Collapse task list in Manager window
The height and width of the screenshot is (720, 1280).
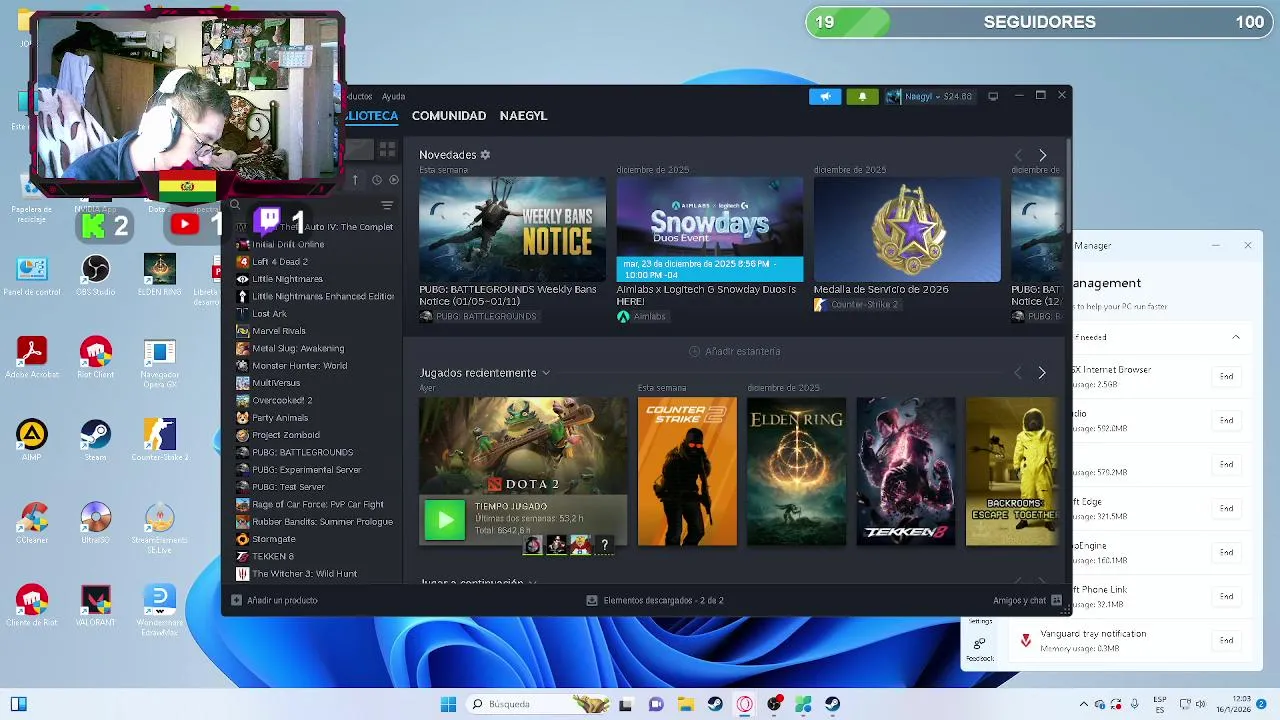coord(1236,337)
